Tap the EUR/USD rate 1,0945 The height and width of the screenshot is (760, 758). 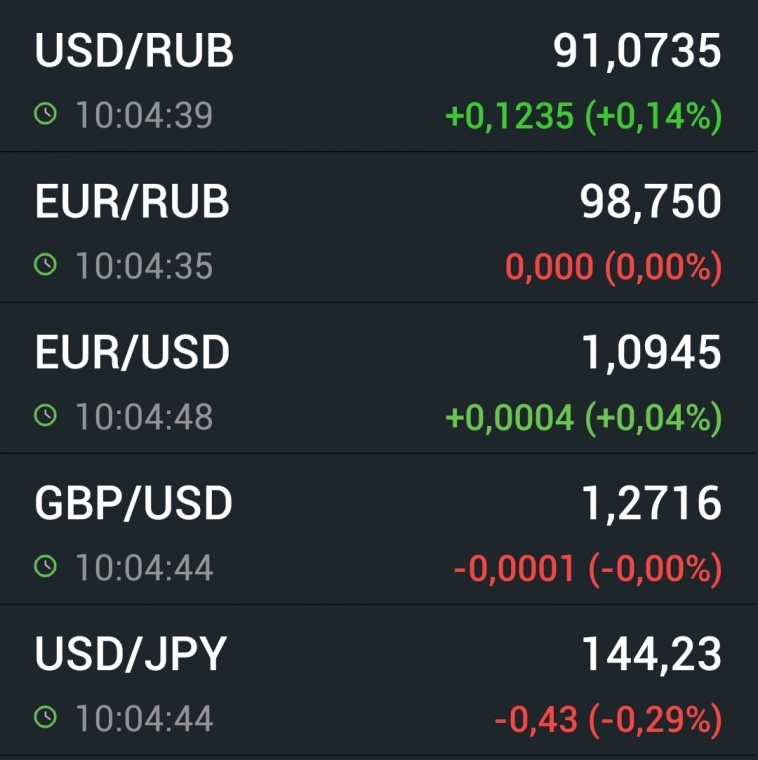(x=650, y=352)
